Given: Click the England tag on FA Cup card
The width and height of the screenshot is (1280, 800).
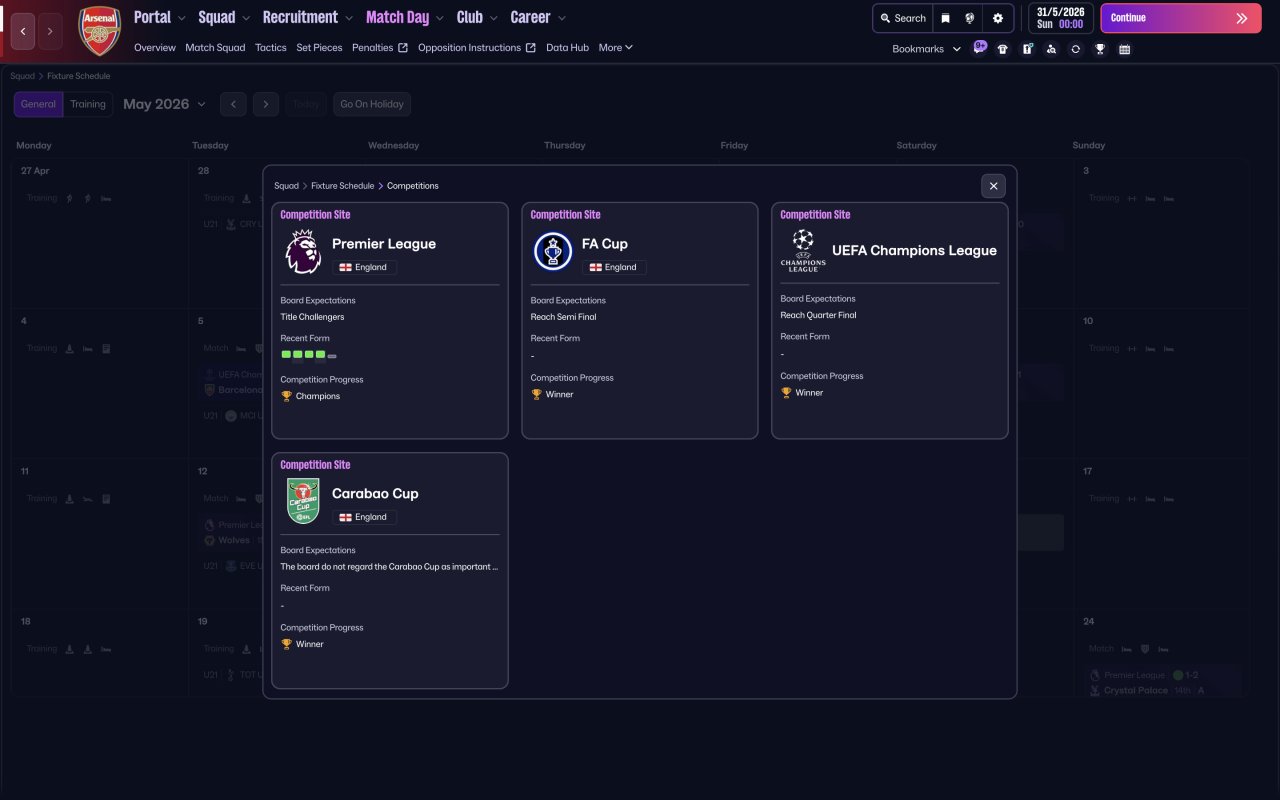Looking at the screenshot, I should click(x=614, y=267).
